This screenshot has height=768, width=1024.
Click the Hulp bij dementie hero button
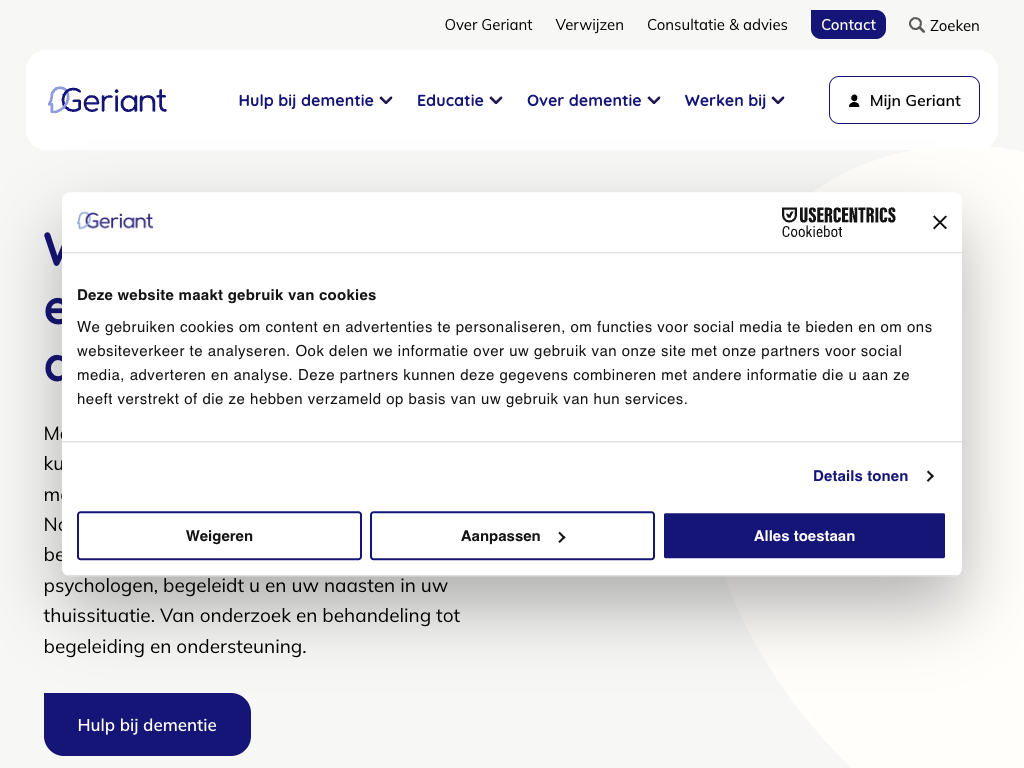click(x=147, y=725)
